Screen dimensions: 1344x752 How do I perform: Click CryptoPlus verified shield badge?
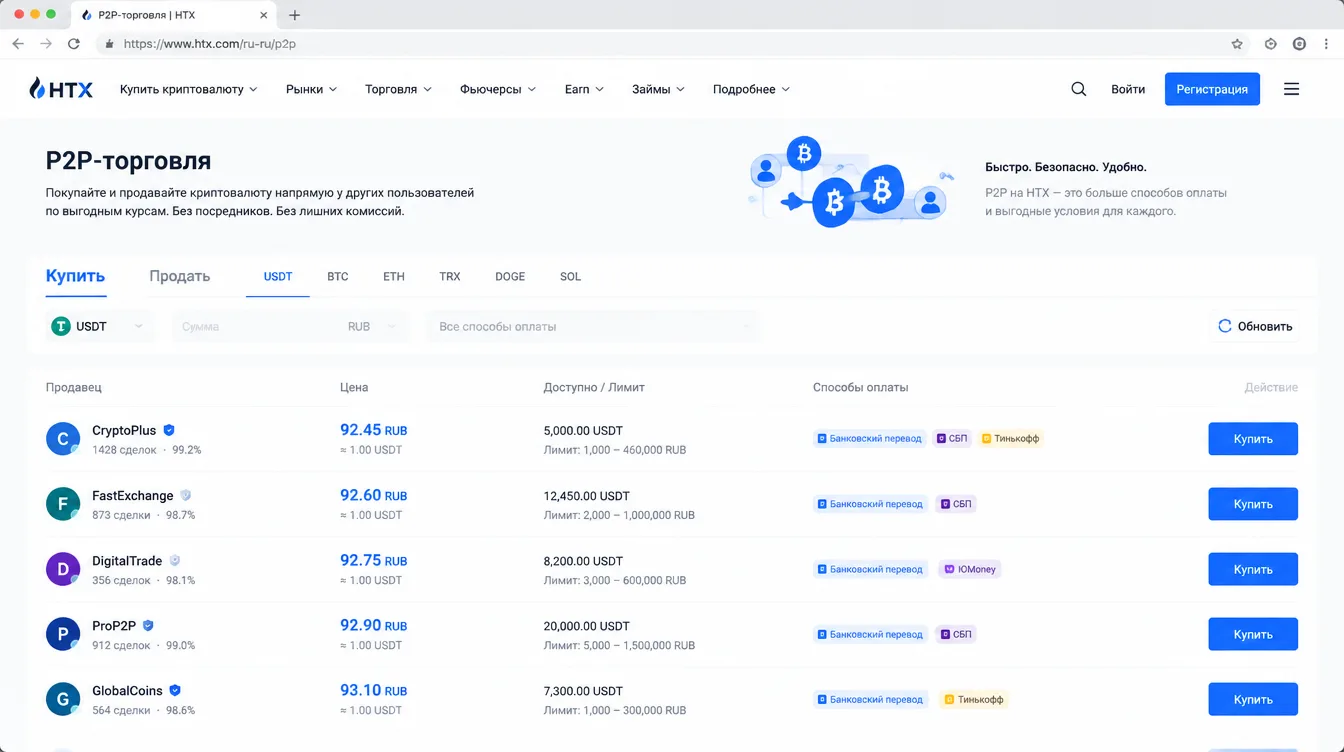pyautogui.click(x=169, y=430)
